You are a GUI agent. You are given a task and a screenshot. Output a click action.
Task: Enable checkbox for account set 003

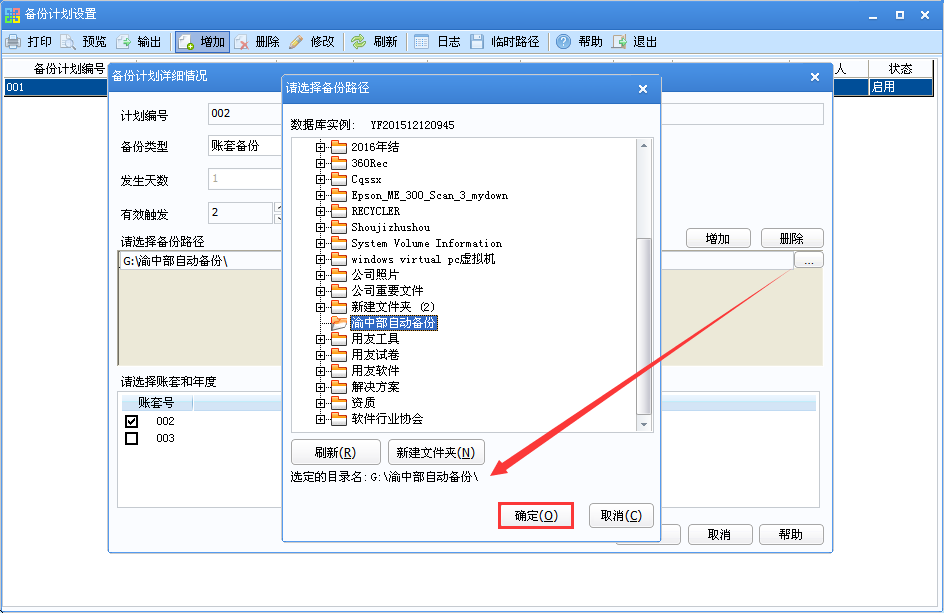coord(131,438)
